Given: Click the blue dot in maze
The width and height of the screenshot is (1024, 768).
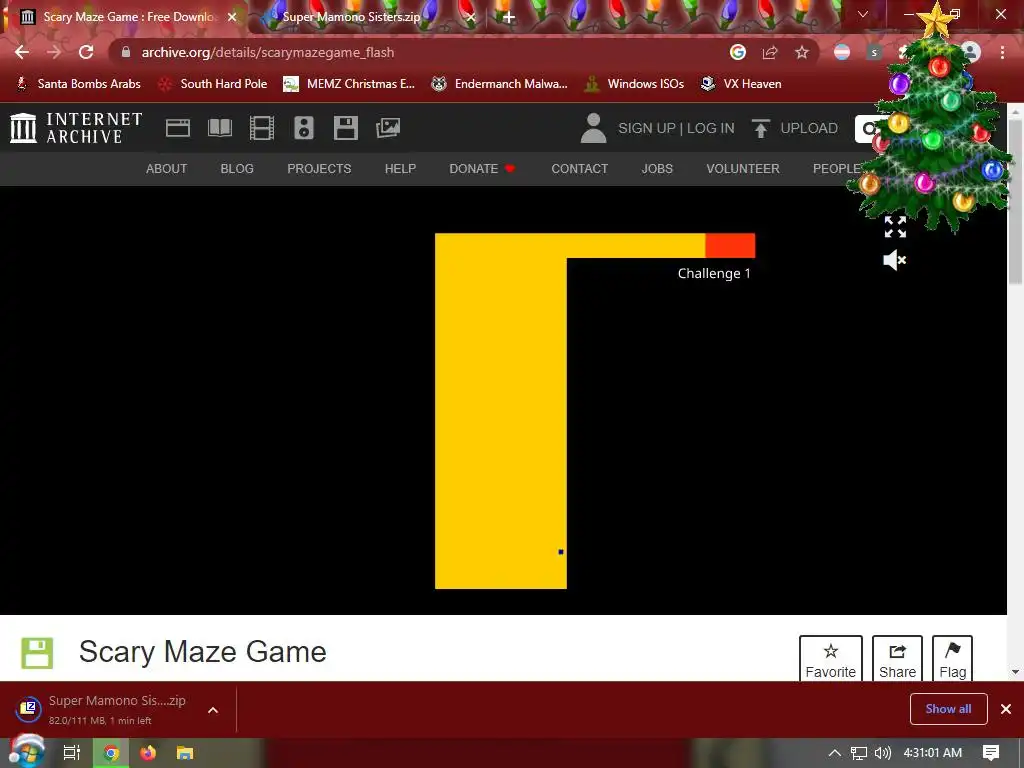Looking at the screenshot, I should 561,552.
